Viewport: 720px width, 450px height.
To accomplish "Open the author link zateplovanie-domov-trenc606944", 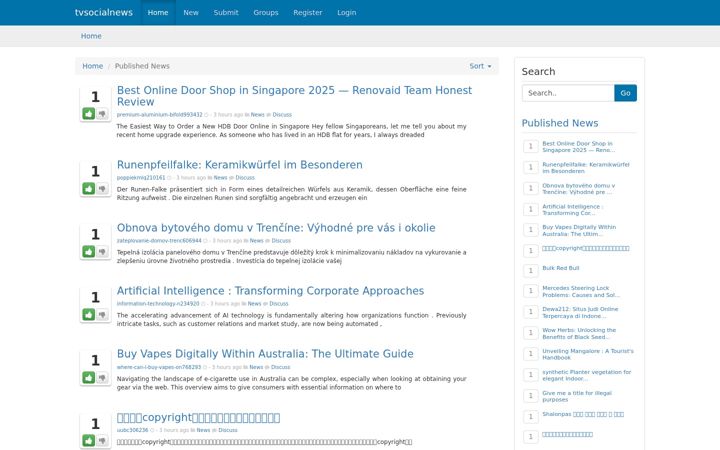I will tap(159, 241).
